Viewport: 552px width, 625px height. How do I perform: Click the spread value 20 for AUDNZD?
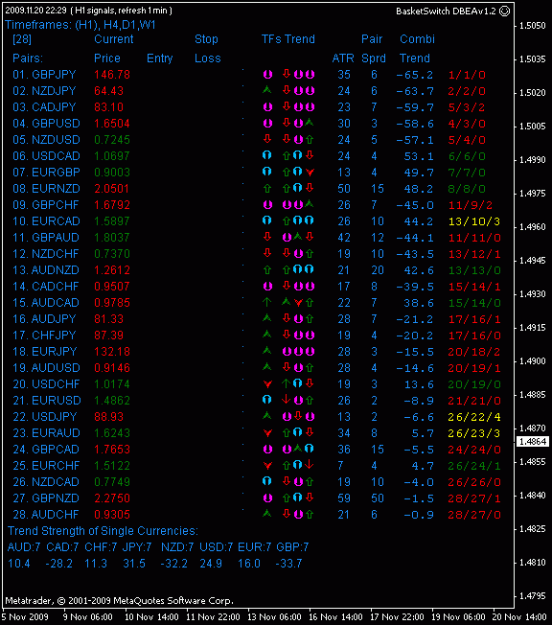pyautogui.click(x=377, y=270)
